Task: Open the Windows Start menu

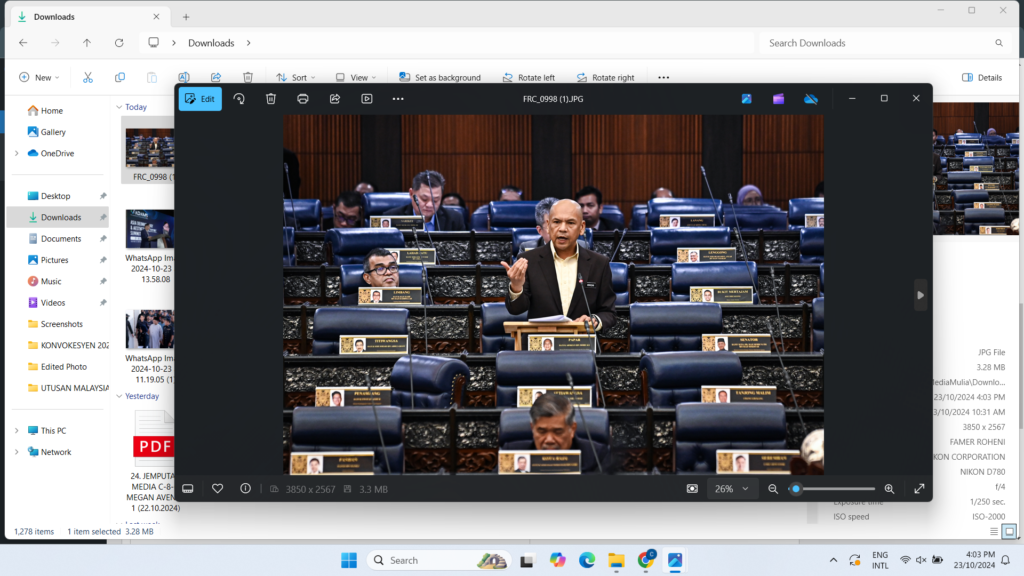Action: coord(348,560)
